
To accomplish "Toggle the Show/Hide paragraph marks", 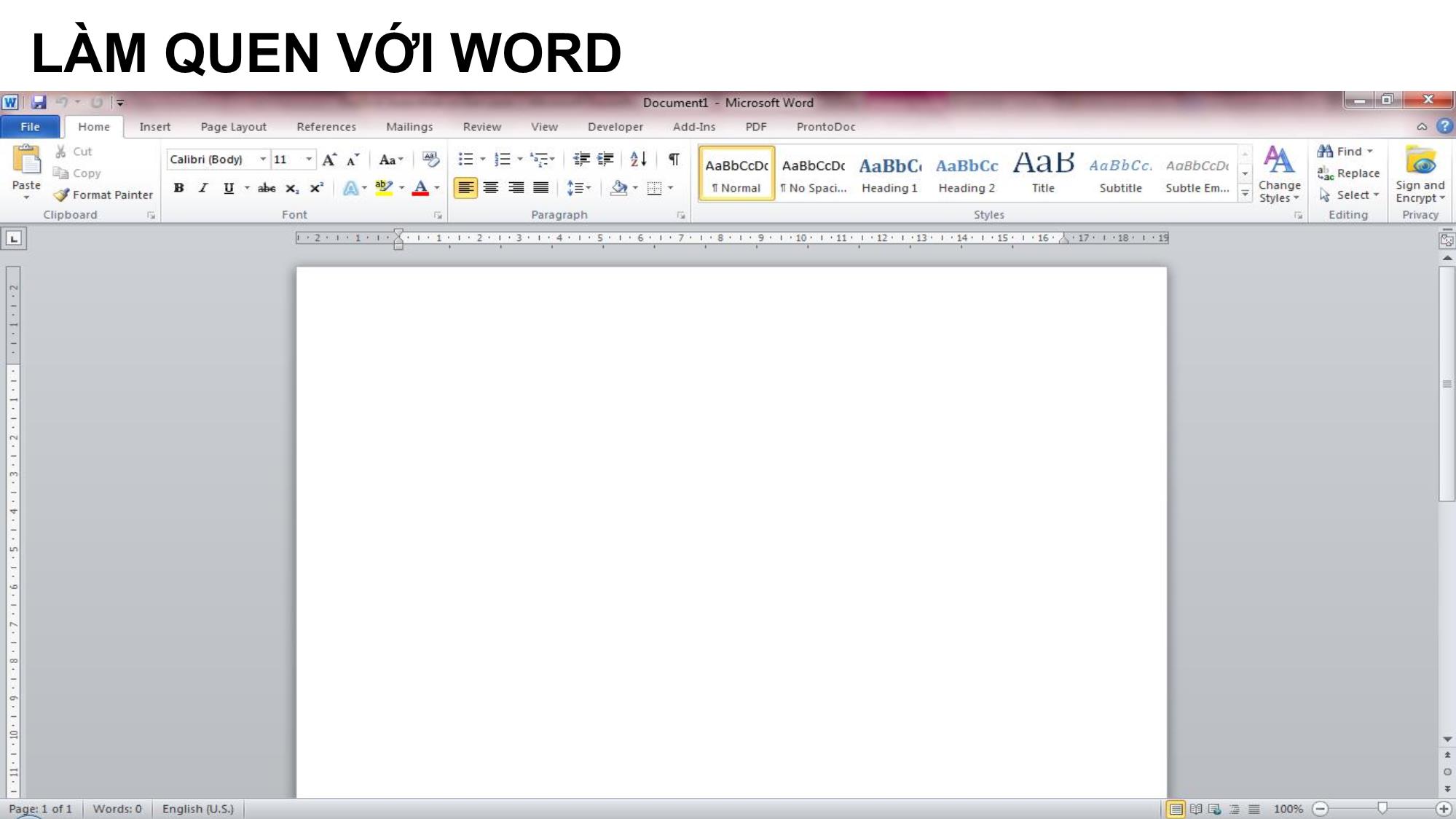I will point(674,159).
